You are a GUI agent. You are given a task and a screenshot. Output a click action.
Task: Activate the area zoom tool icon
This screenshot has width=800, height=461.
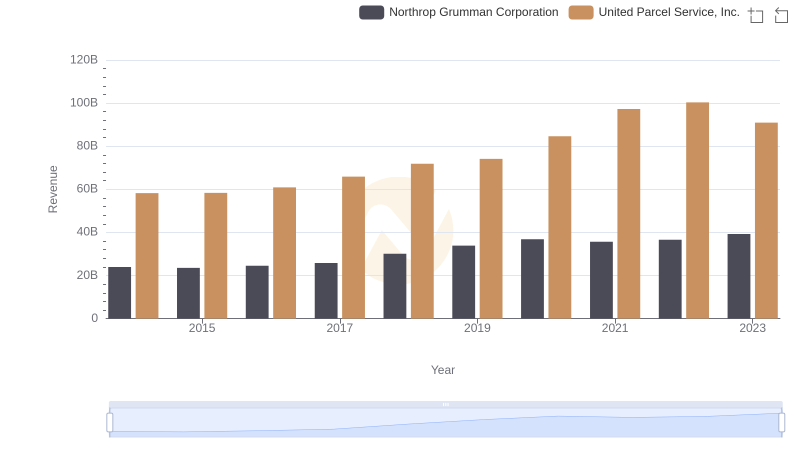(x=756, y=15)
